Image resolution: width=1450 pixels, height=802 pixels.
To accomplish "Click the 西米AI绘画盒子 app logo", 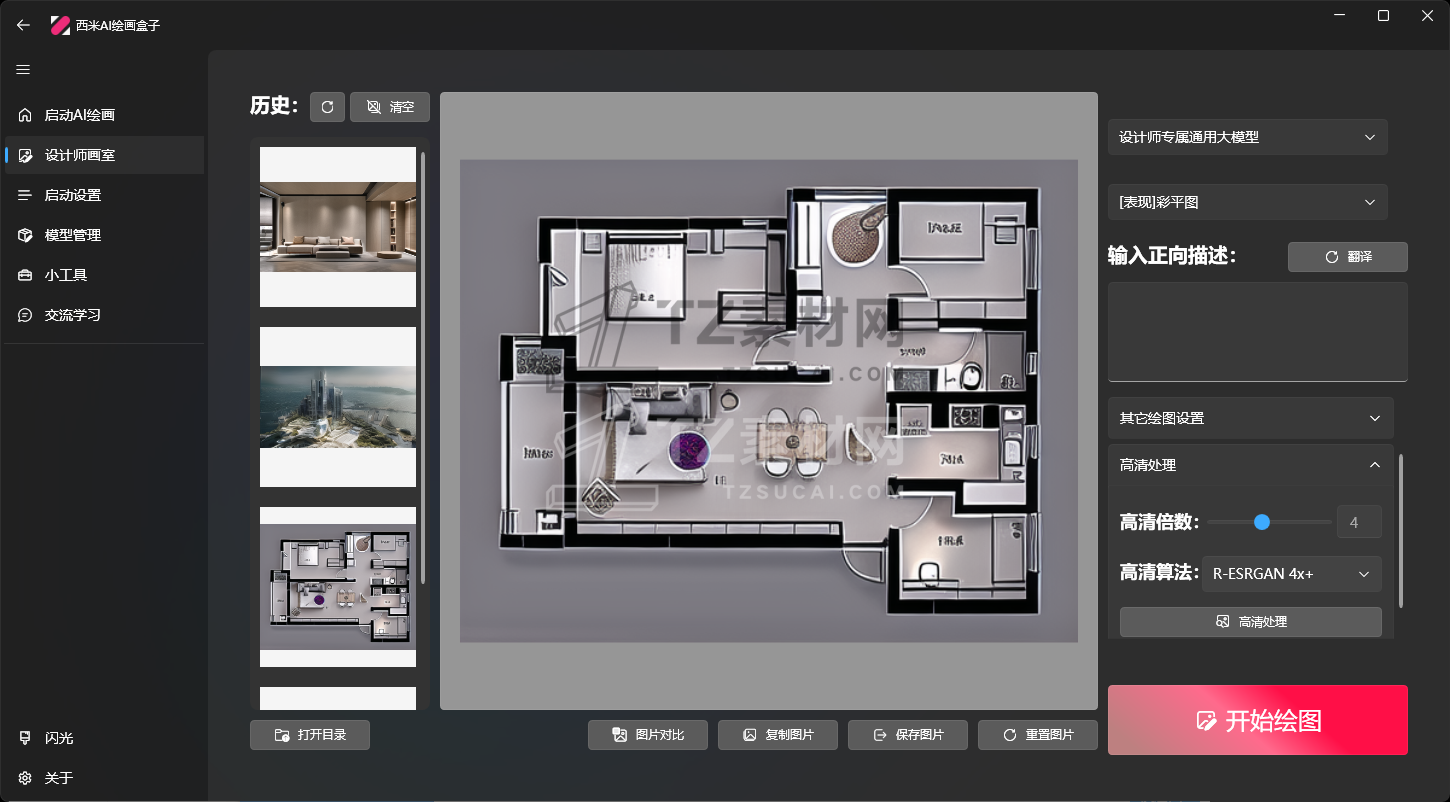I will [x=60, y=25].
